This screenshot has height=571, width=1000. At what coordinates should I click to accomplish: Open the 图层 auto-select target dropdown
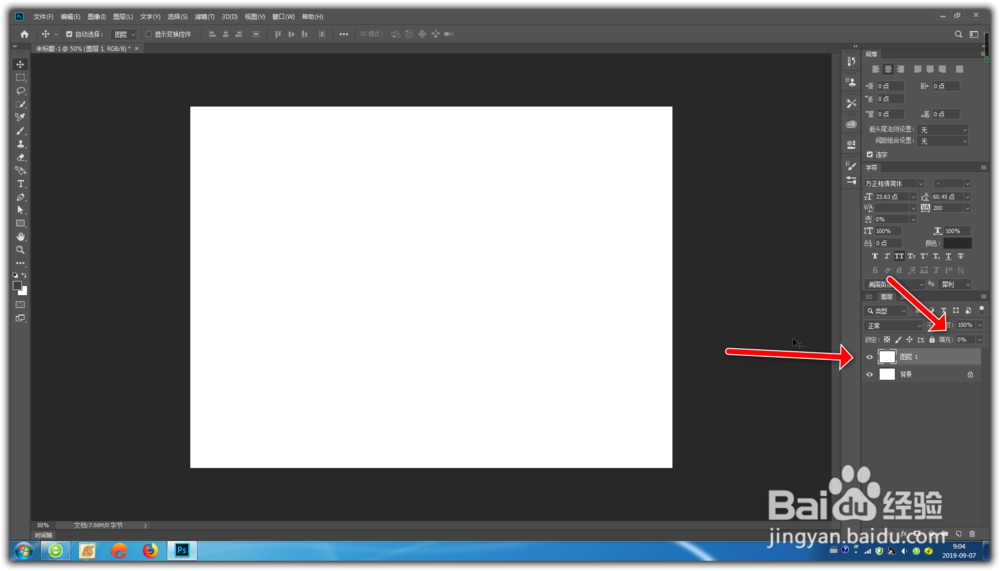tap(124, 34)
